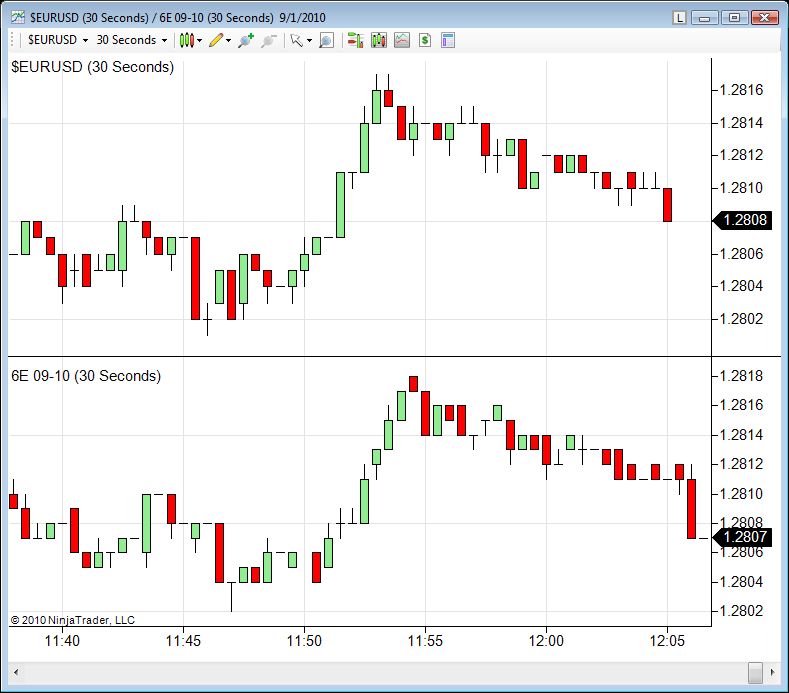This screenshot has width=789, height=693.
Task: Click the toolbar grip handle
Action: [x=12, y=40]
